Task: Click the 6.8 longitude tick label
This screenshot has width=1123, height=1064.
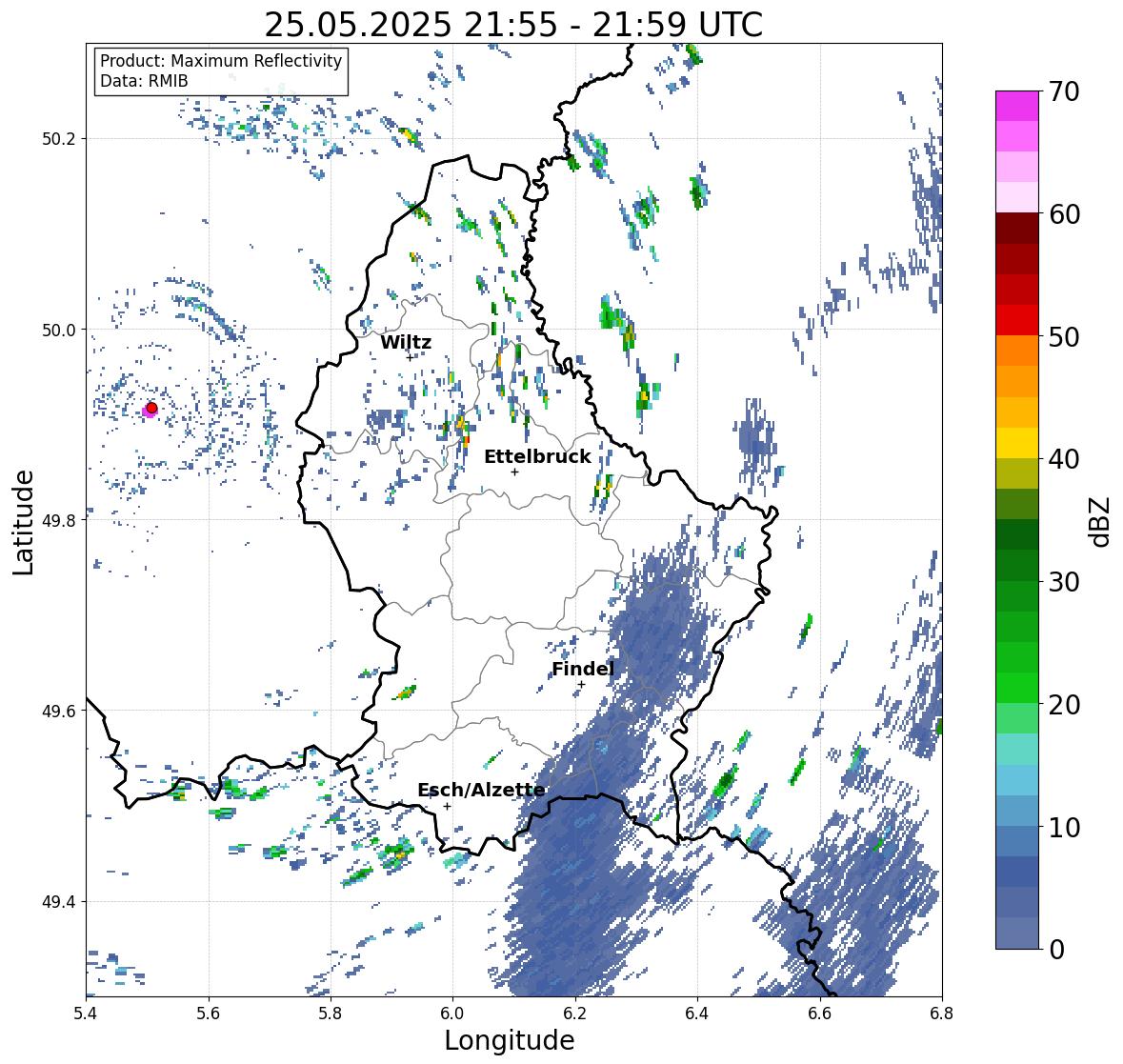Action: (942, 1013)
